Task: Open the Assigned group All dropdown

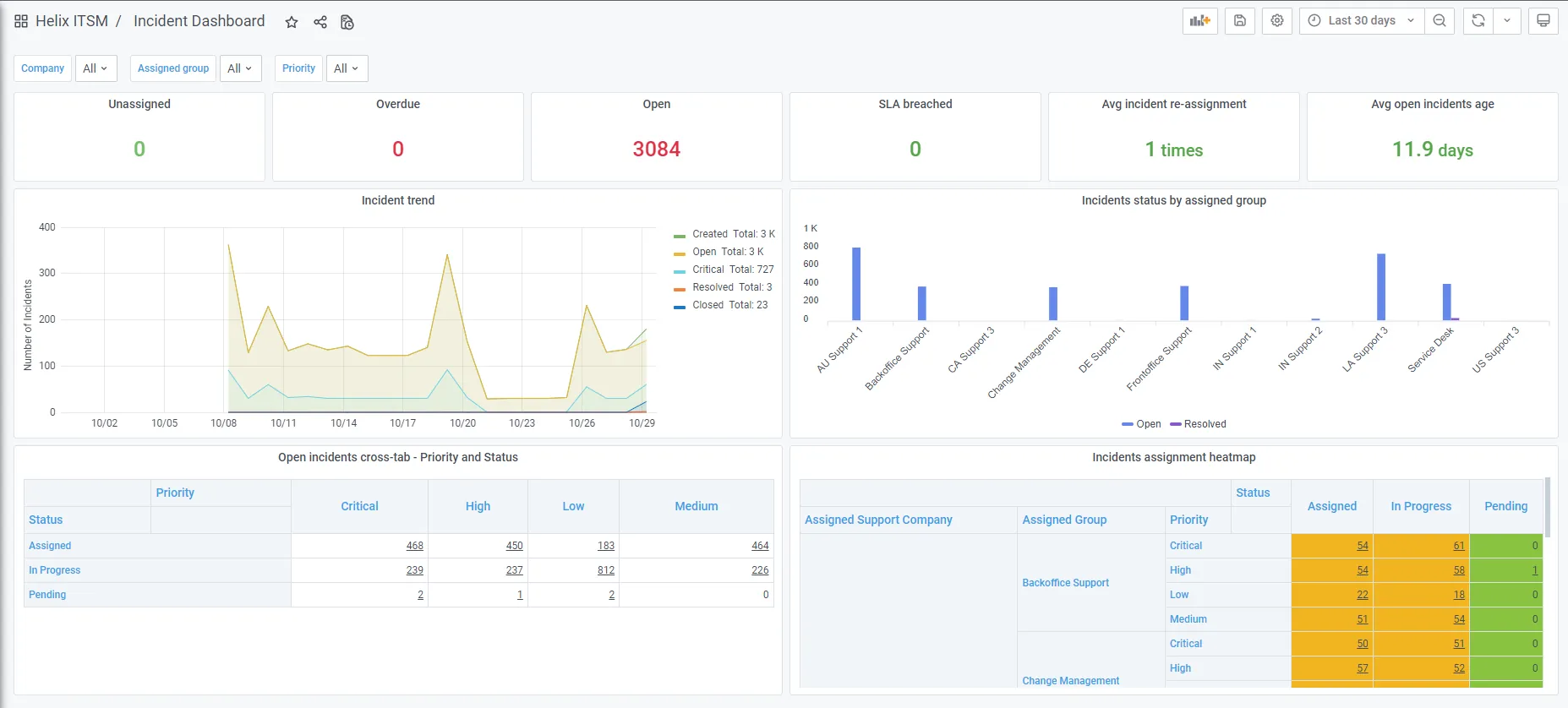Action: click(240, 68)
